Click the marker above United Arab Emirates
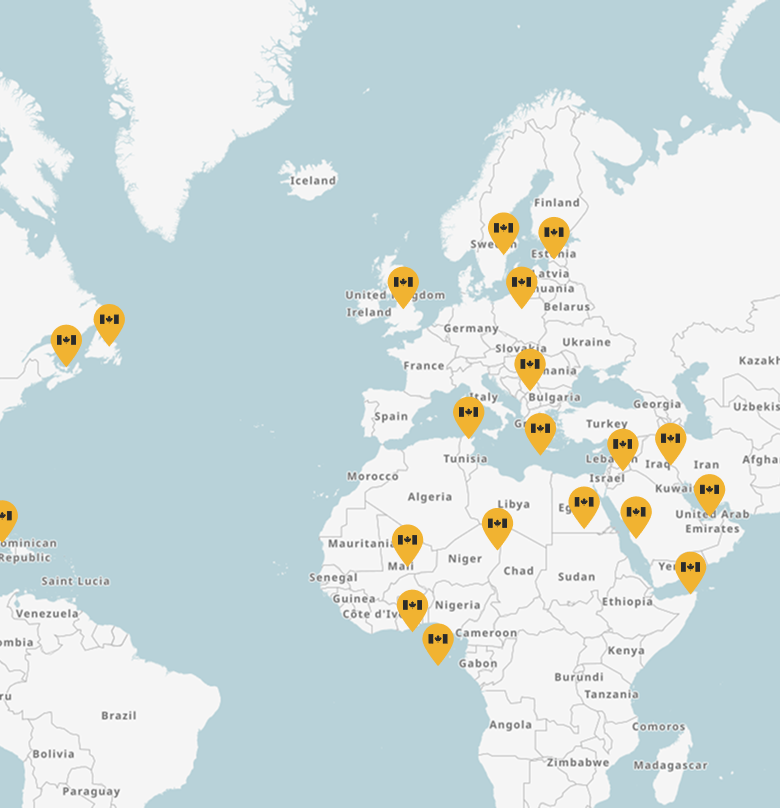 tap(709, 492)
